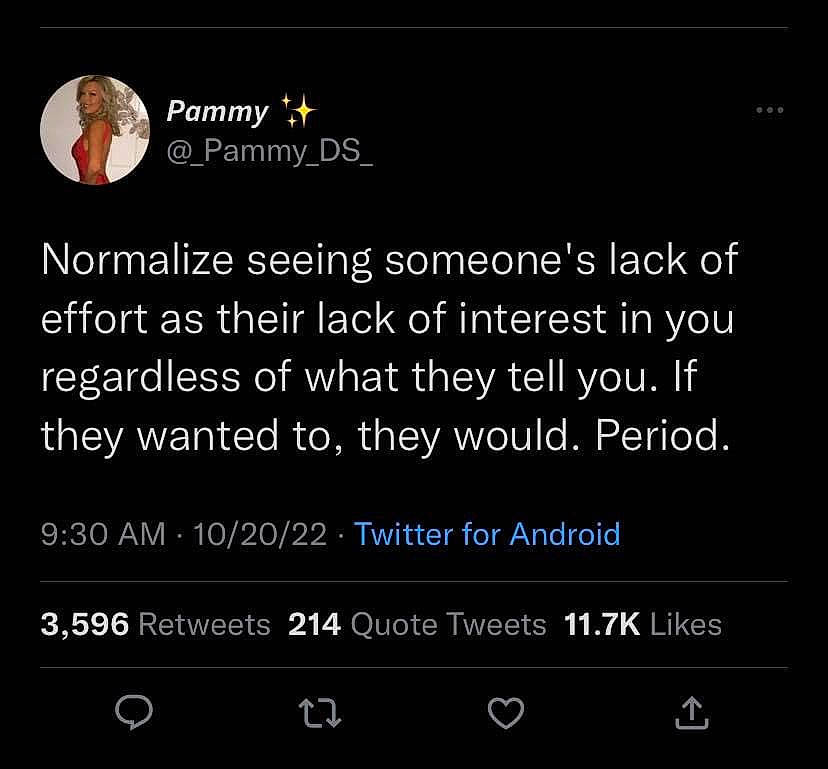Viewport: 828px width, 769px height.
Task: View the 11.7K Likes list
Action: [x=643, y=625]
